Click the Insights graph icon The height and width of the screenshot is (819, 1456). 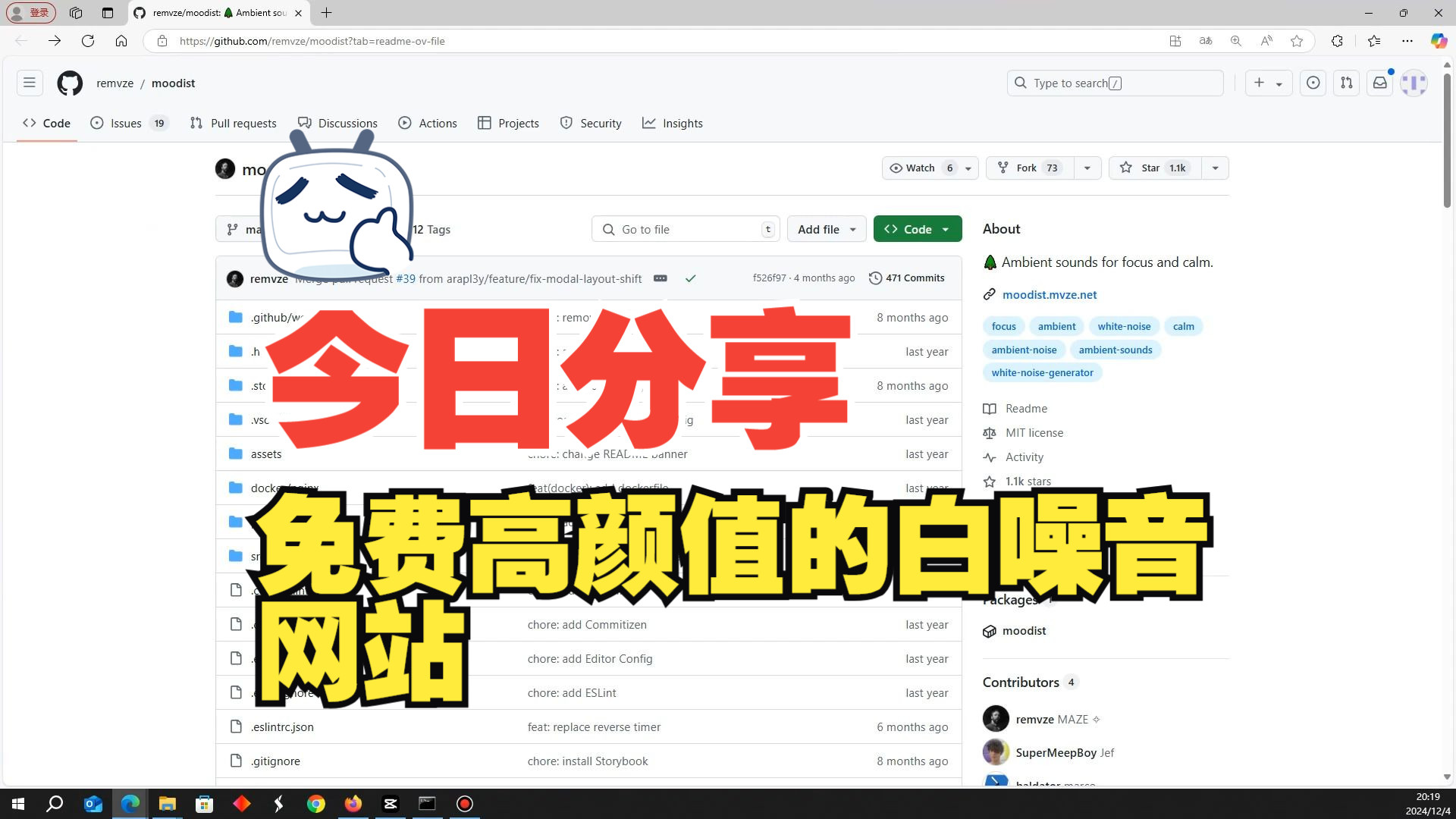(x=649, y=122)
